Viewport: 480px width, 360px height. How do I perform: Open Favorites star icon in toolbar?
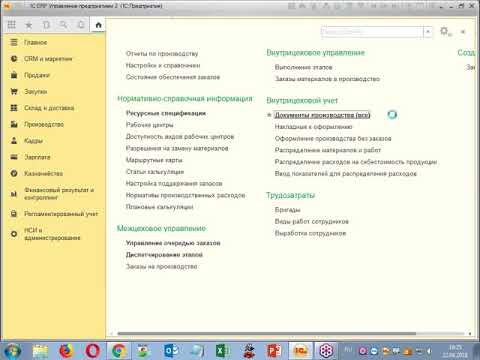[29, 25]
